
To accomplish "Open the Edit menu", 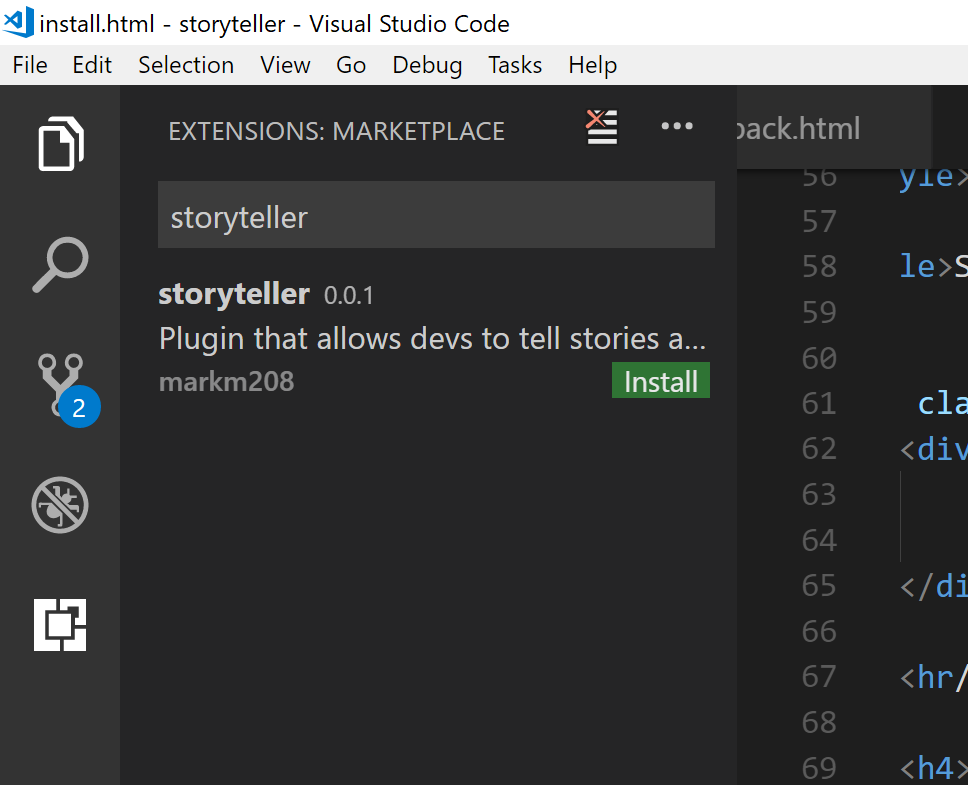I will tap(92, 65).
